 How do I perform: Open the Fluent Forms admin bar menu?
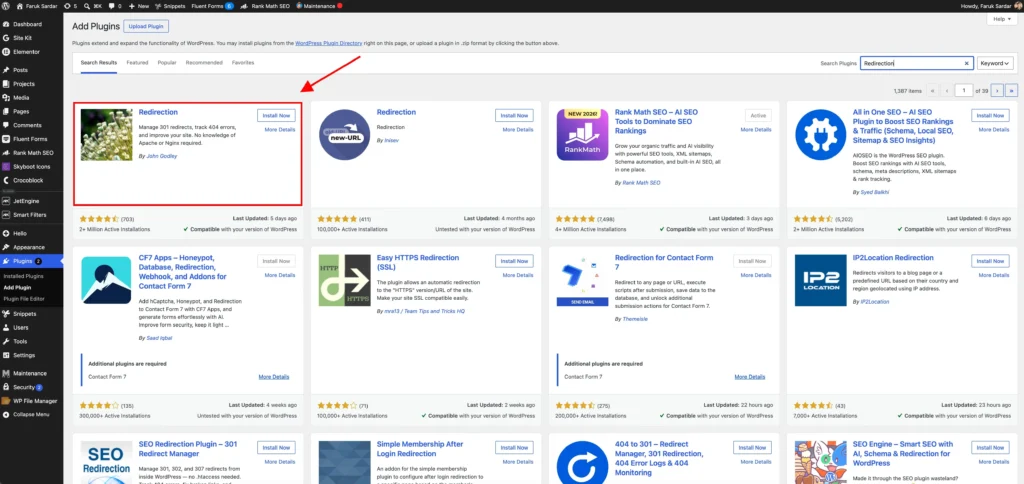tap(213, 5)
